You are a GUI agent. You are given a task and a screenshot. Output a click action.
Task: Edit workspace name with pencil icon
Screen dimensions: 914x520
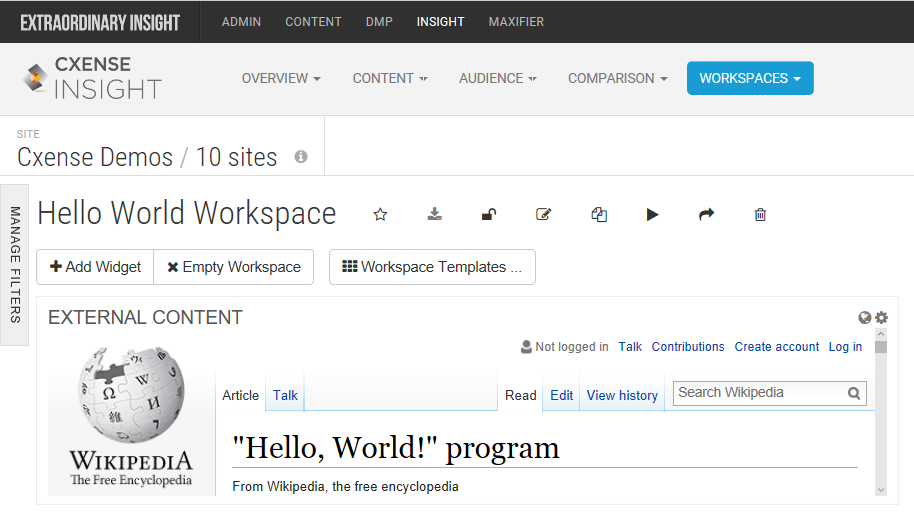tap(543, 215)
